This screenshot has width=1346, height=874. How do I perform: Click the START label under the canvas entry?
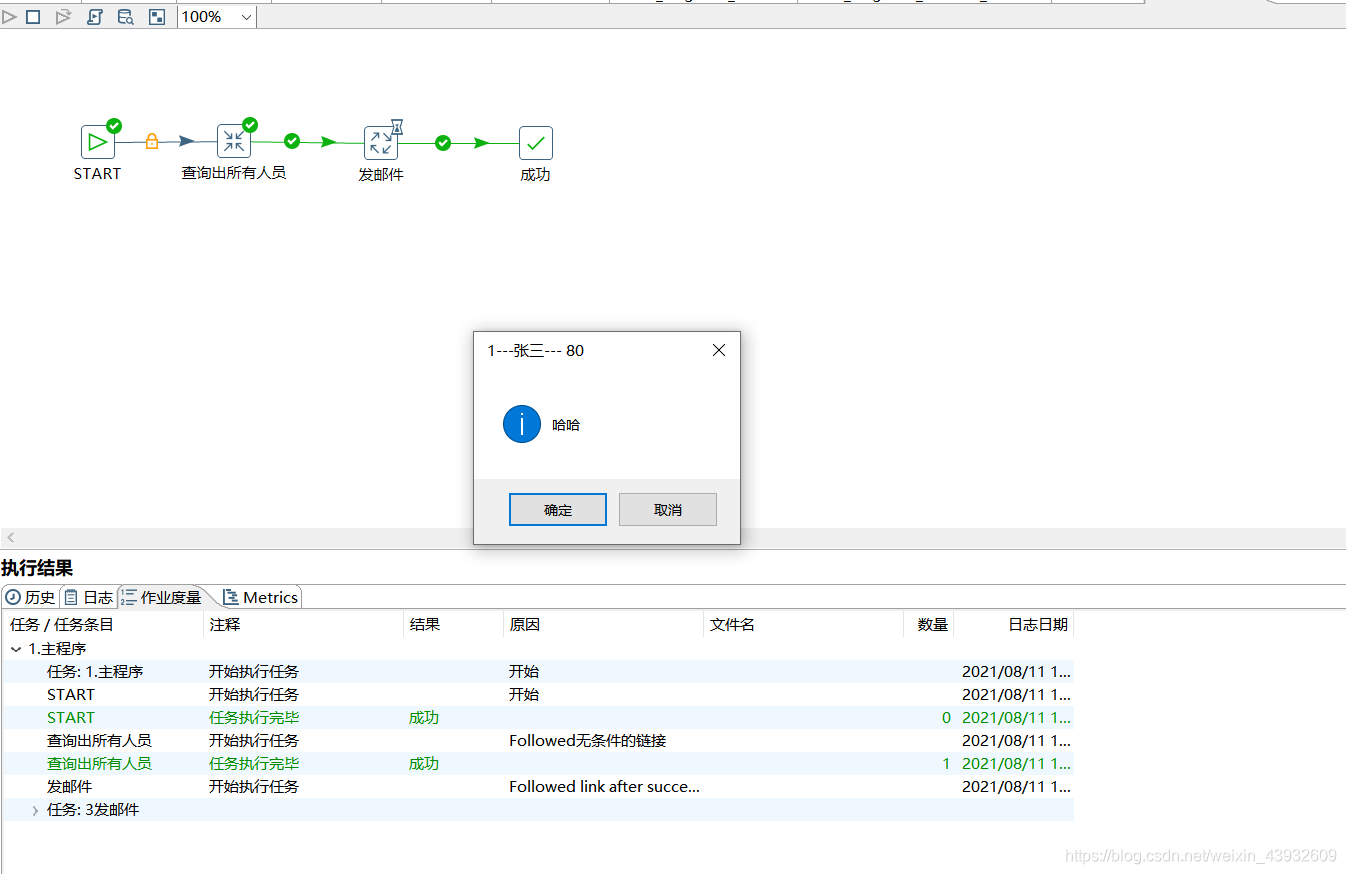point(97,174)
